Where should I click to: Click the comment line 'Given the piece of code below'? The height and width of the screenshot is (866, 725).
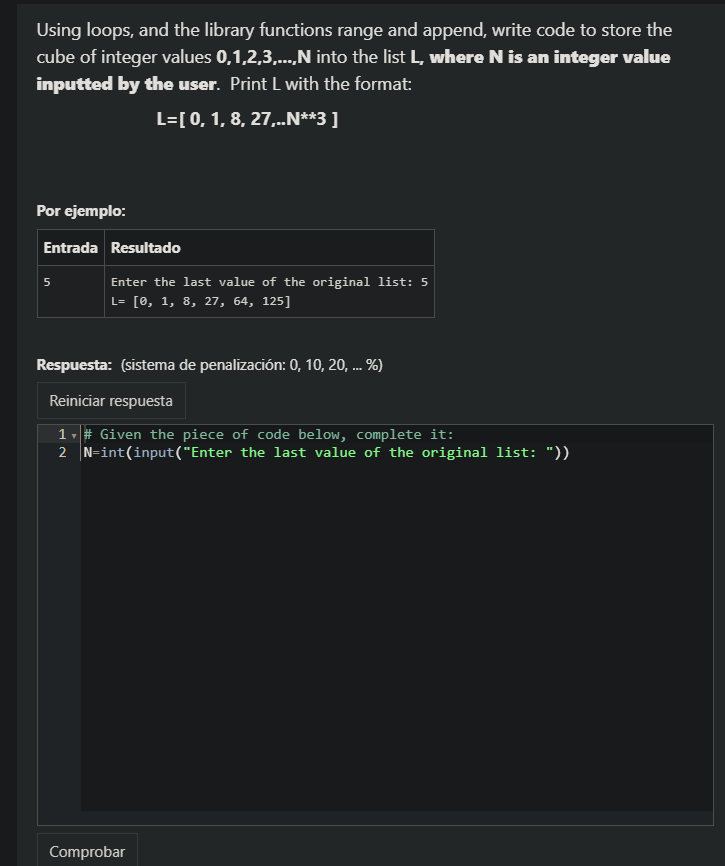(269, 435)
